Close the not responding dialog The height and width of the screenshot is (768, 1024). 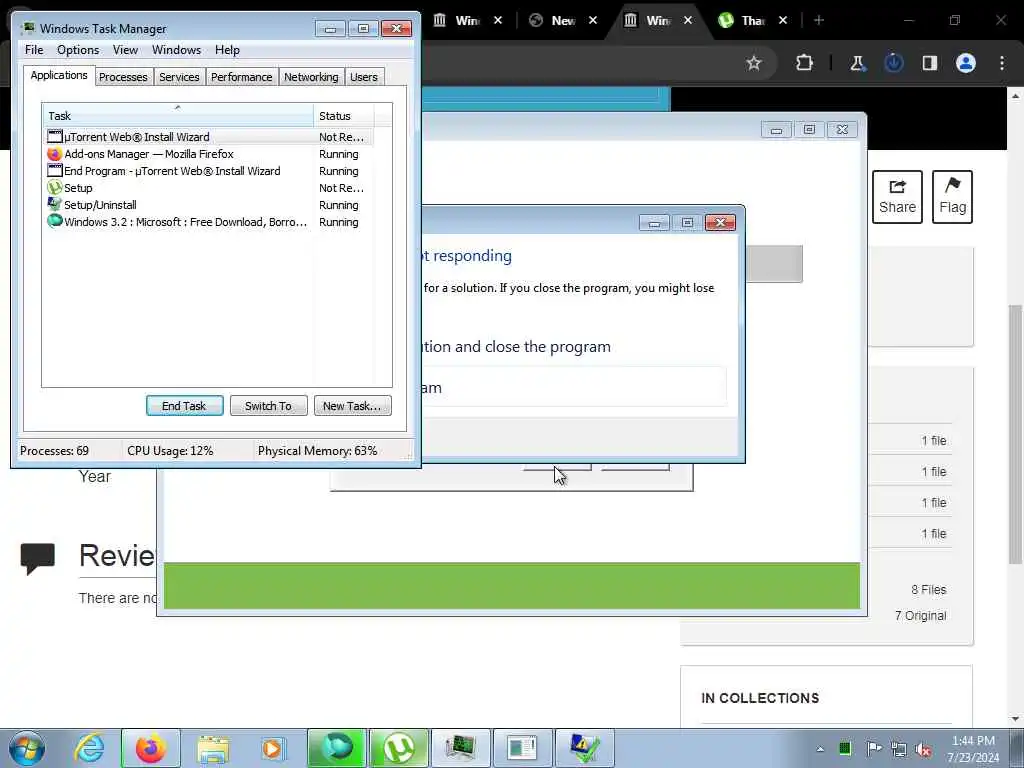click(720, 223)
